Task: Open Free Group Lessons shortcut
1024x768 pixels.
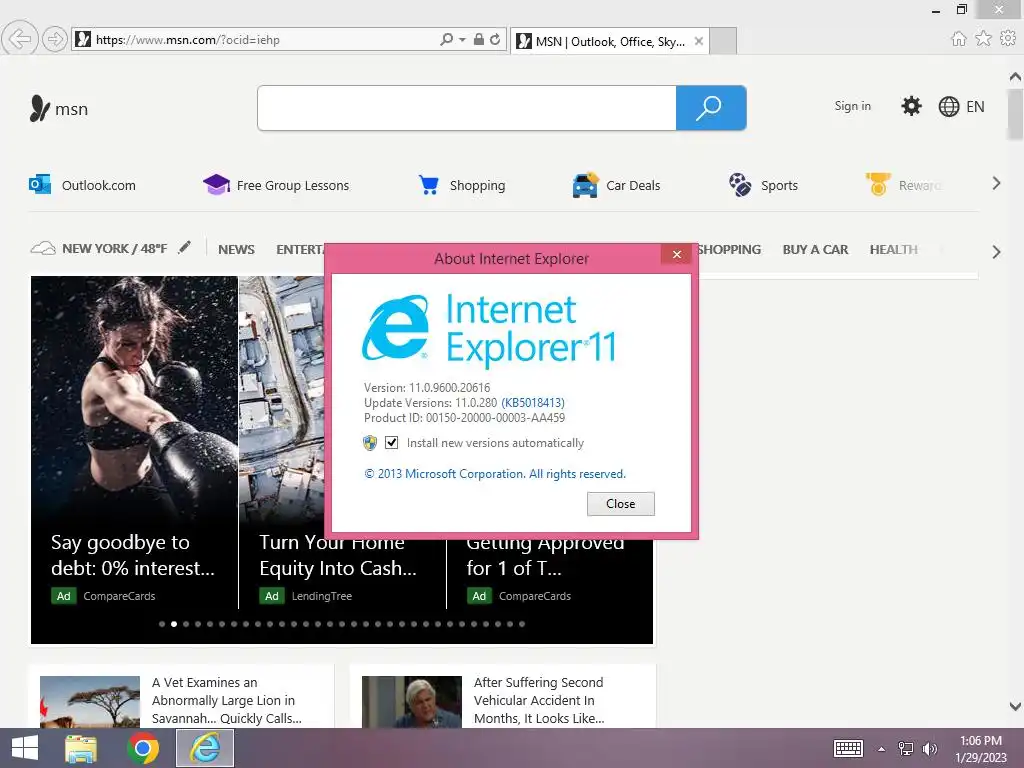Action: pyautogui.click(x=276, y=185)
